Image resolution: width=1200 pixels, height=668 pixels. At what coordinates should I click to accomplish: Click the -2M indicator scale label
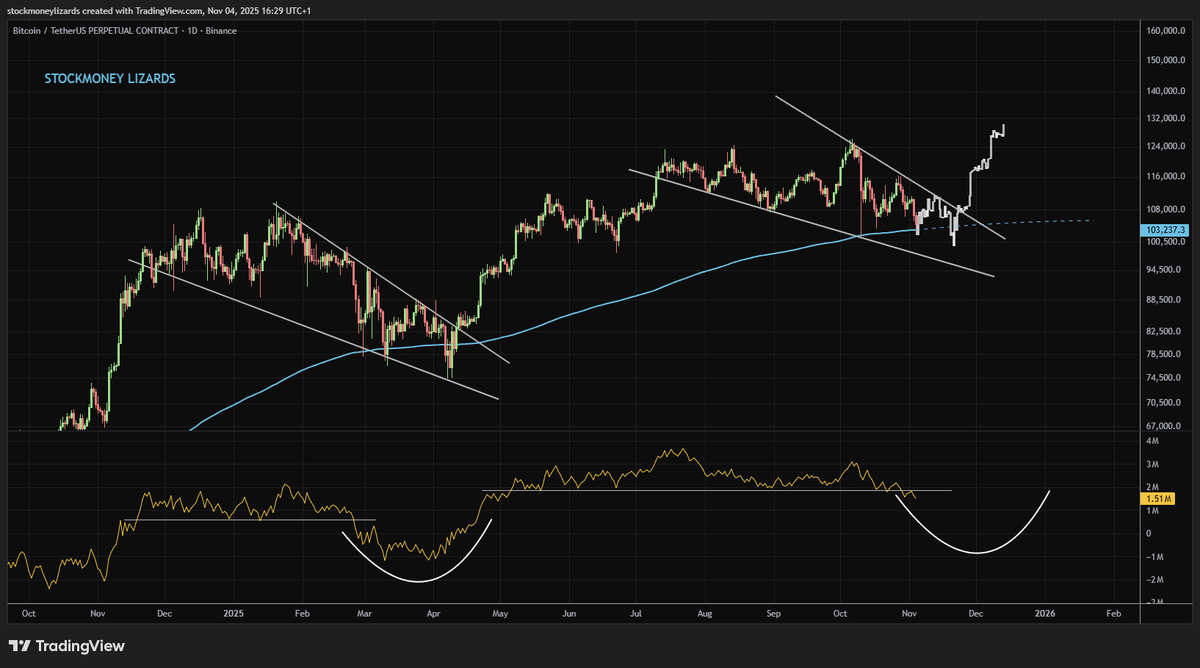click(1153, 580)
